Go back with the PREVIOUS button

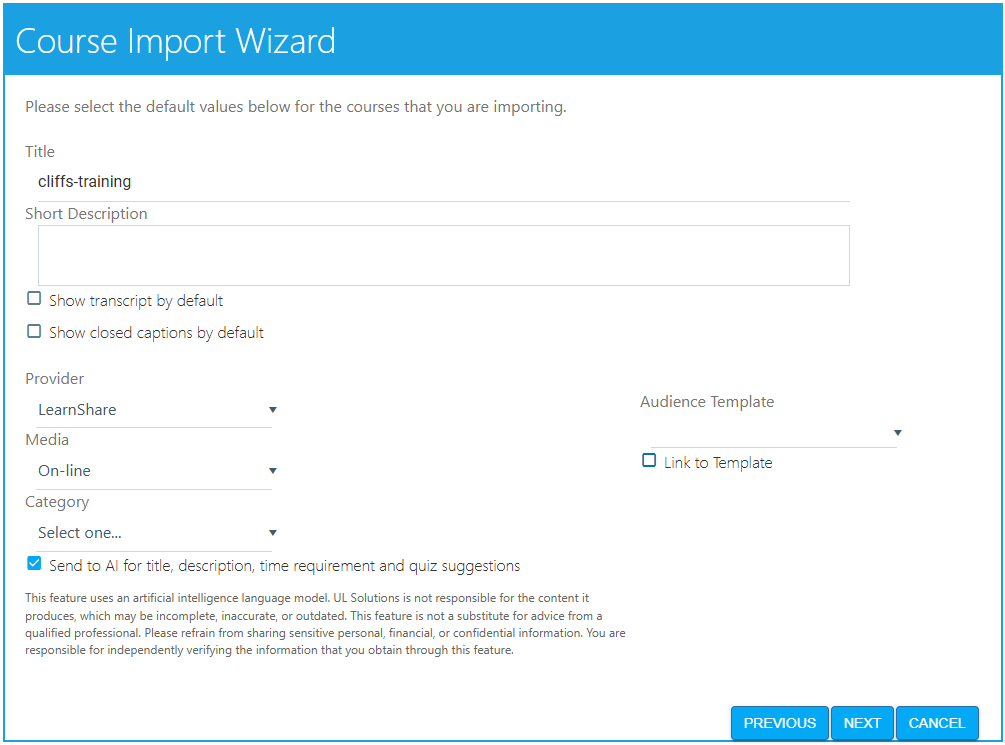coord(779,723)
